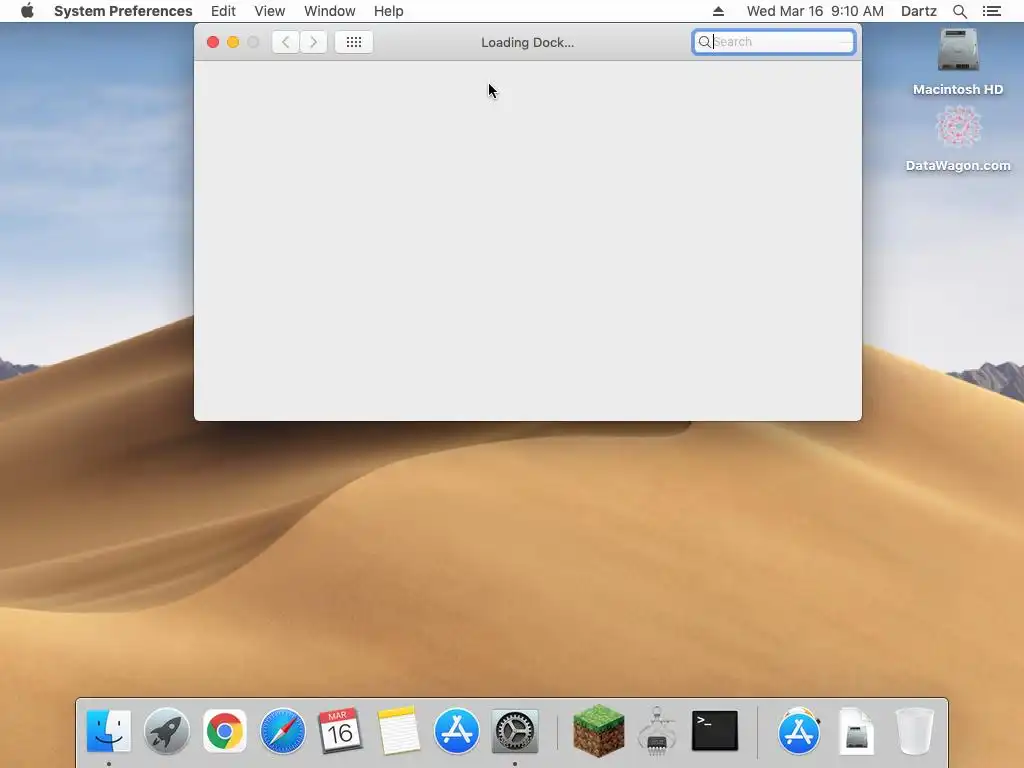
Task: Go forward in System Preferences
Action: point(313,42)
